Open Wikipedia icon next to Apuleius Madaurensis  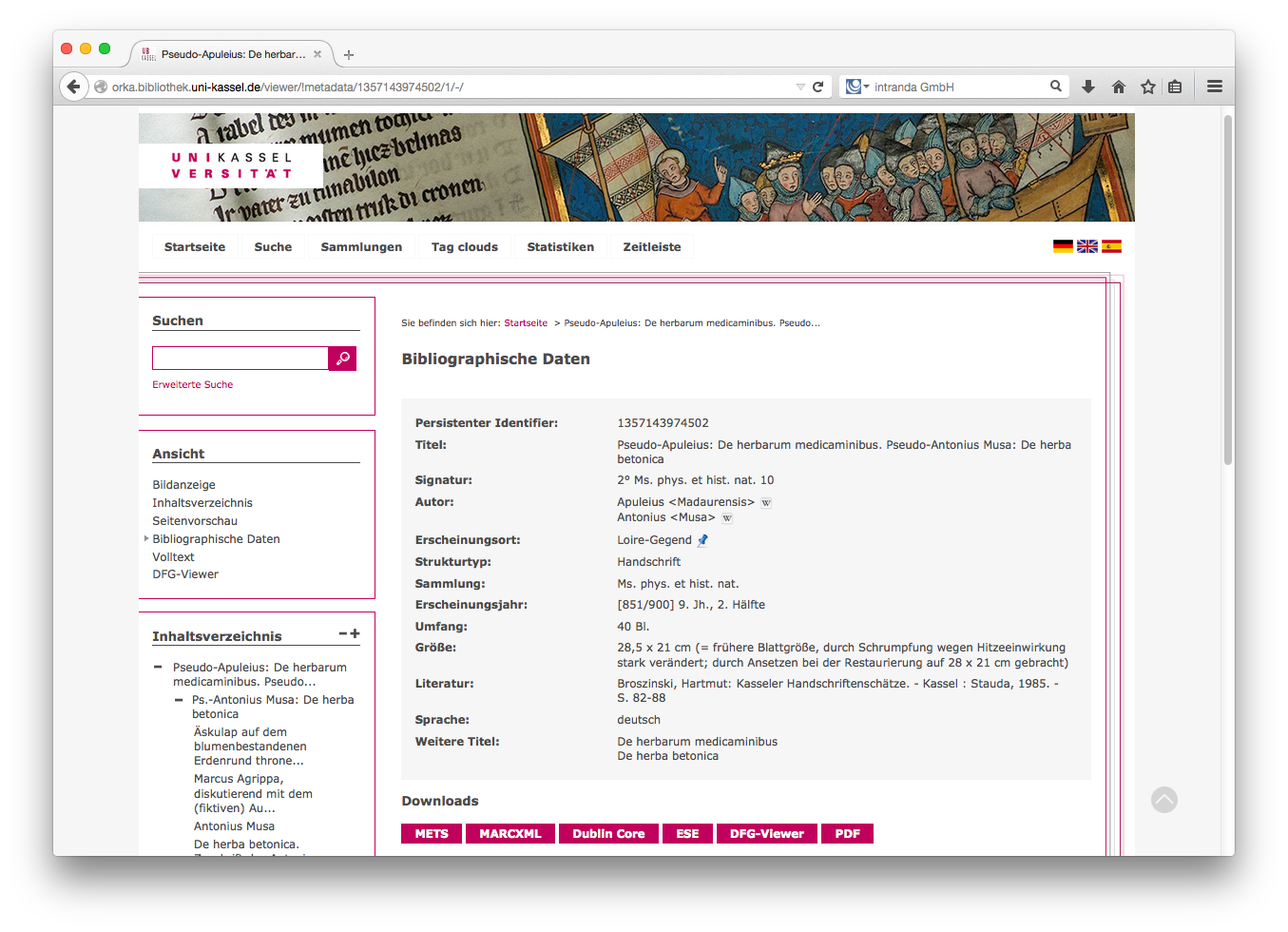tap(766, 503)
